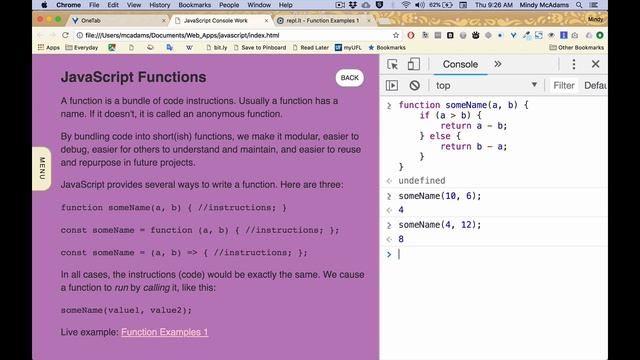Open the Help menu
This screenshot has height=360, width=640.
point(285,5)
